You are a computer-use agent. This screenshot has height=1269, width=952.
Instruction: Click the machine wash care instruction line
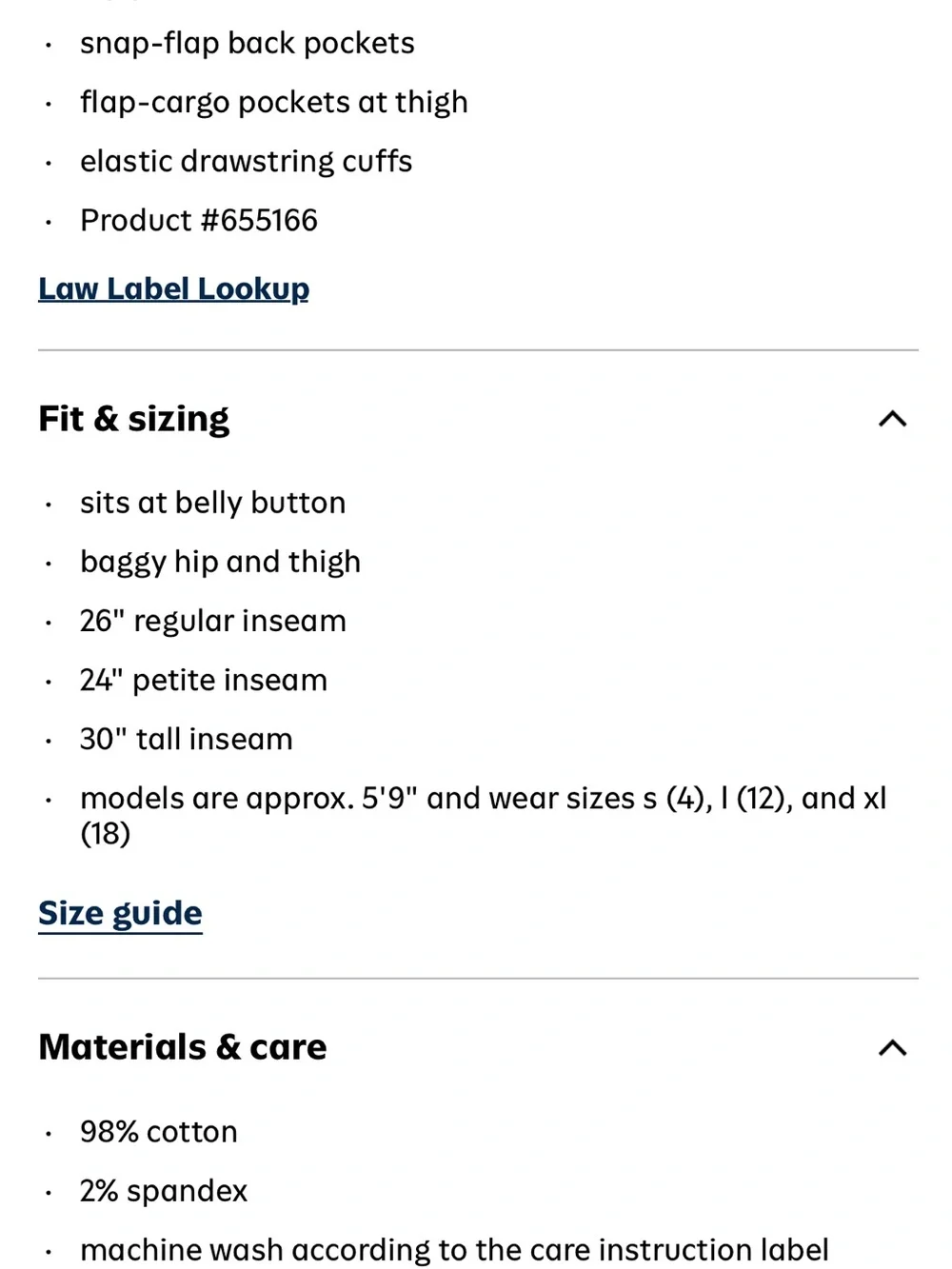tap(454, 1249)
